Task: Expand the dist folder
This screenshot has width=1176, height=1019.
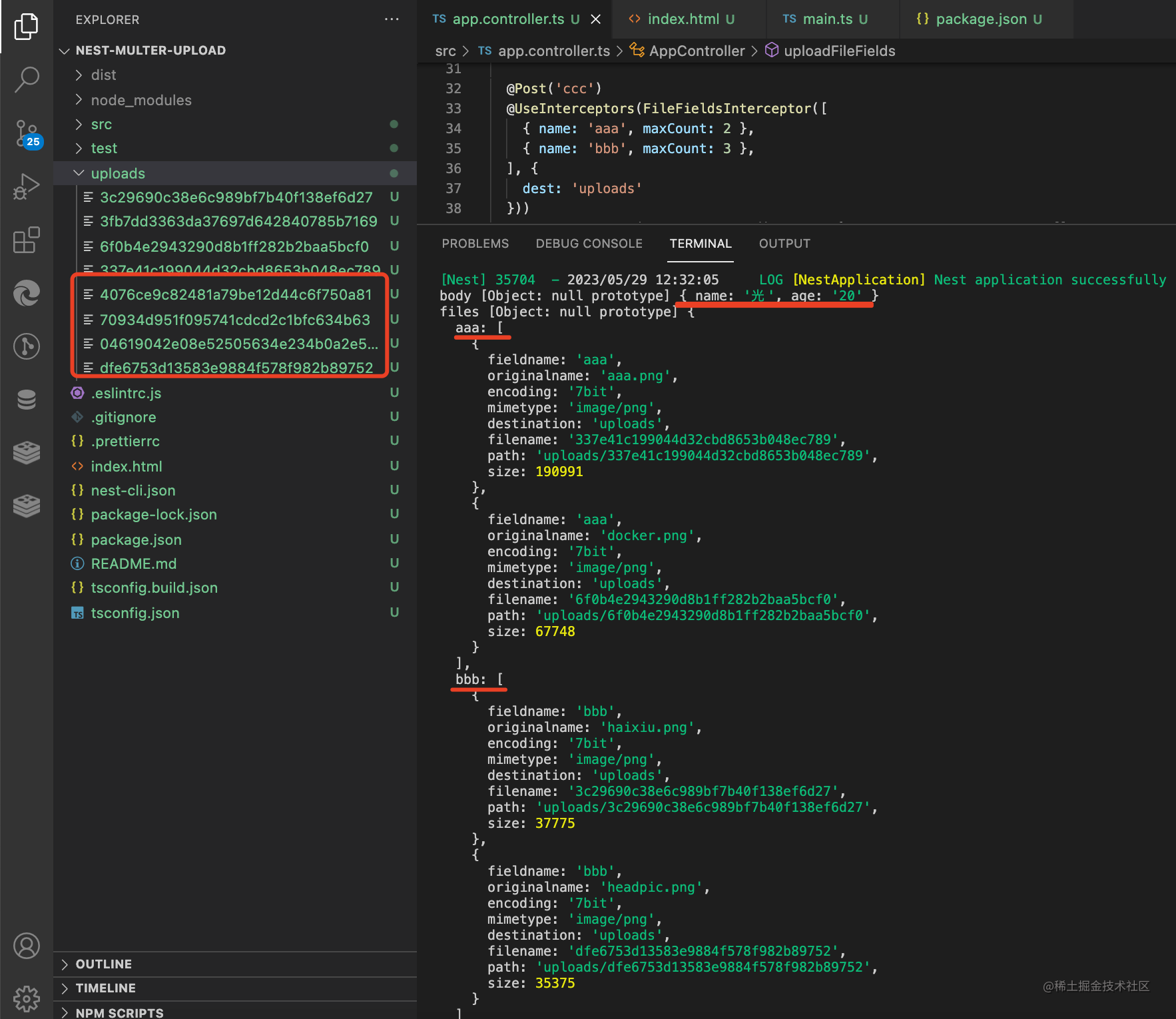Action: (x=103, y=75)
